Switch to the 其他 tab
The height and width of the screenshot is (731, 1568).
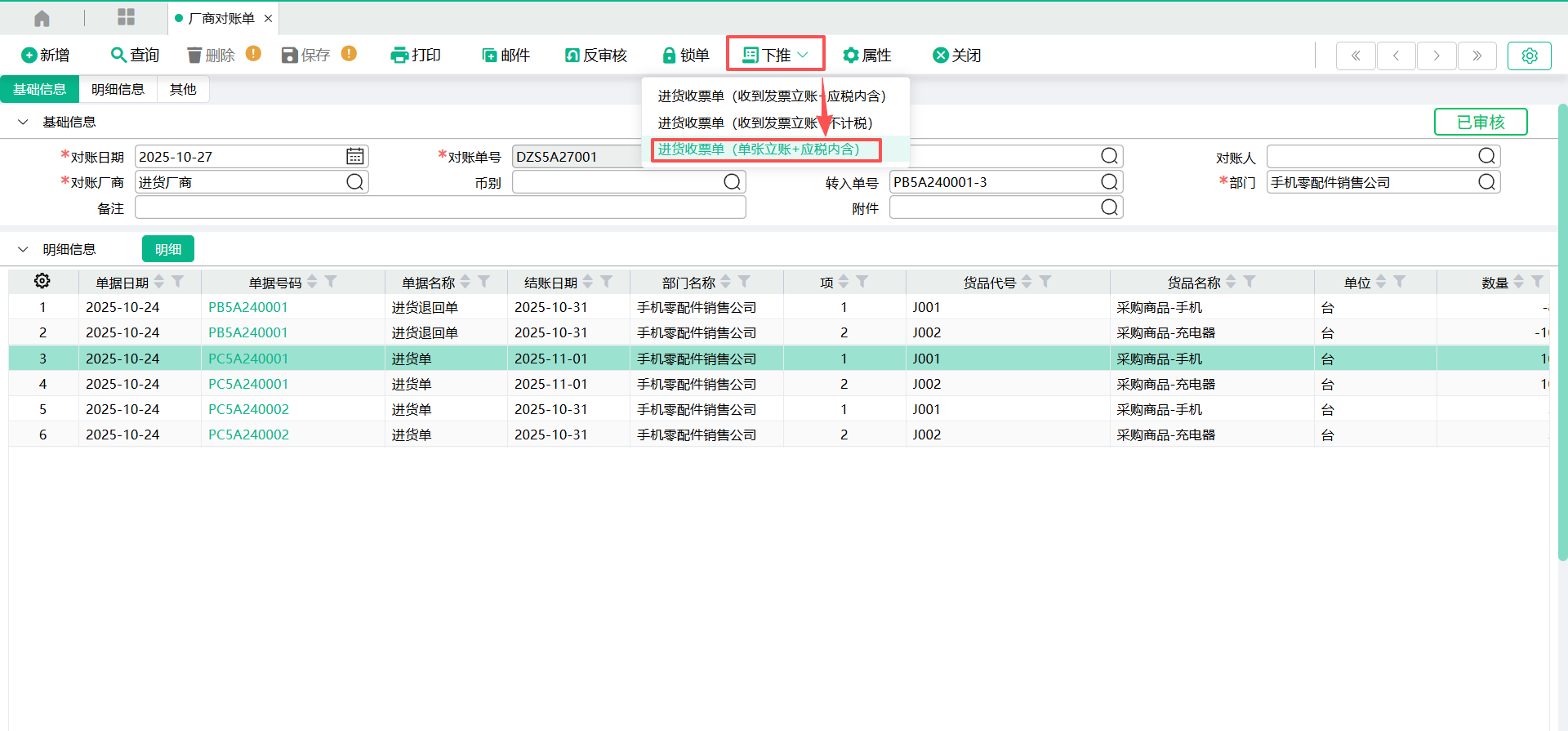[182, 90]
